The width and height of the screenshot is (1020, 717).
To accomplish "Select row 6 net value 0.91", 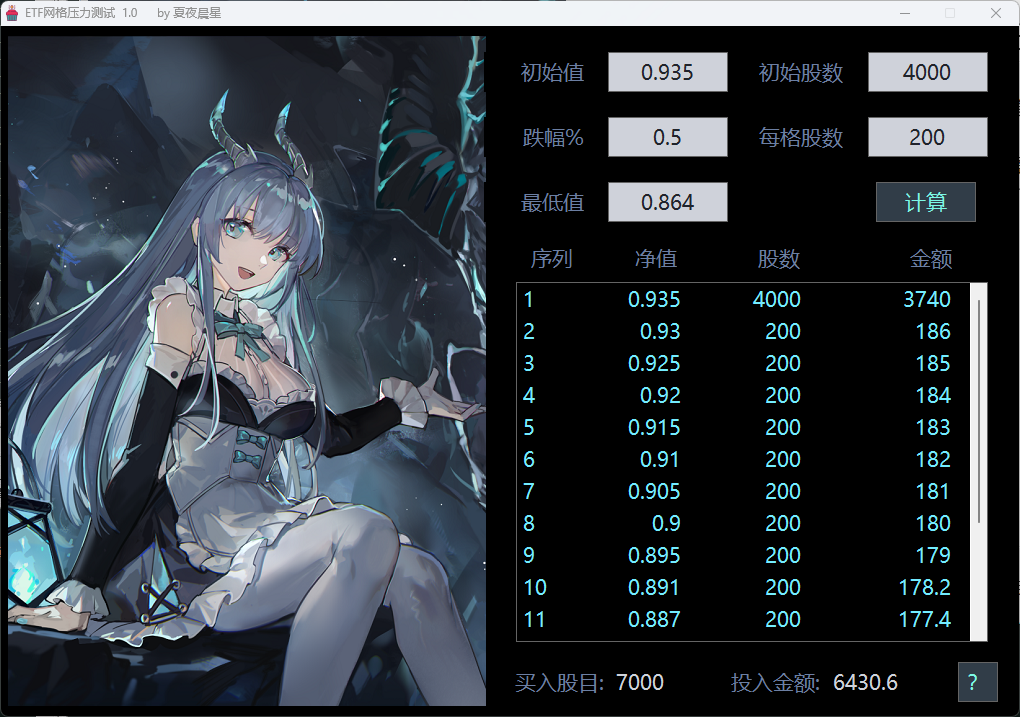I will tap(660, 459).
